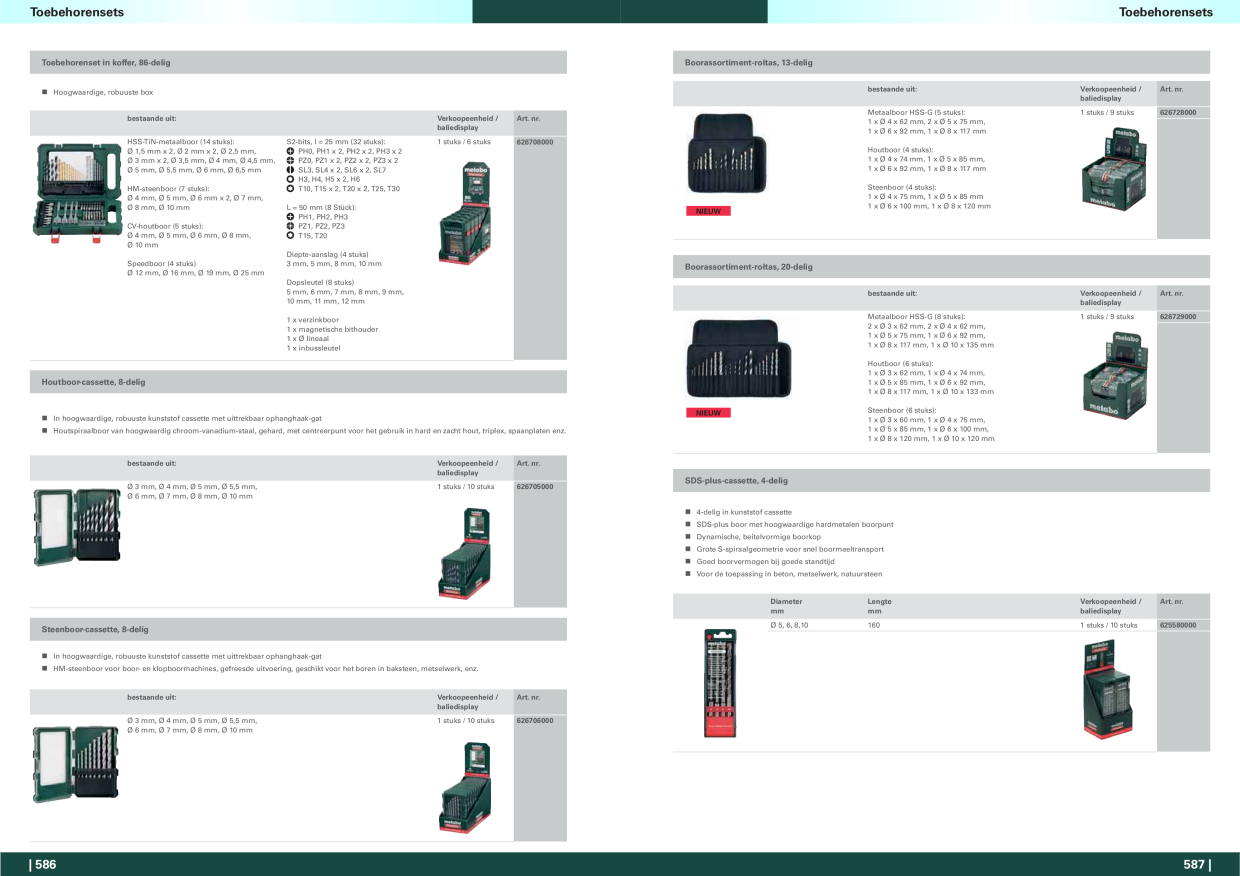Select article number 626705000

[x=535, y=486]
